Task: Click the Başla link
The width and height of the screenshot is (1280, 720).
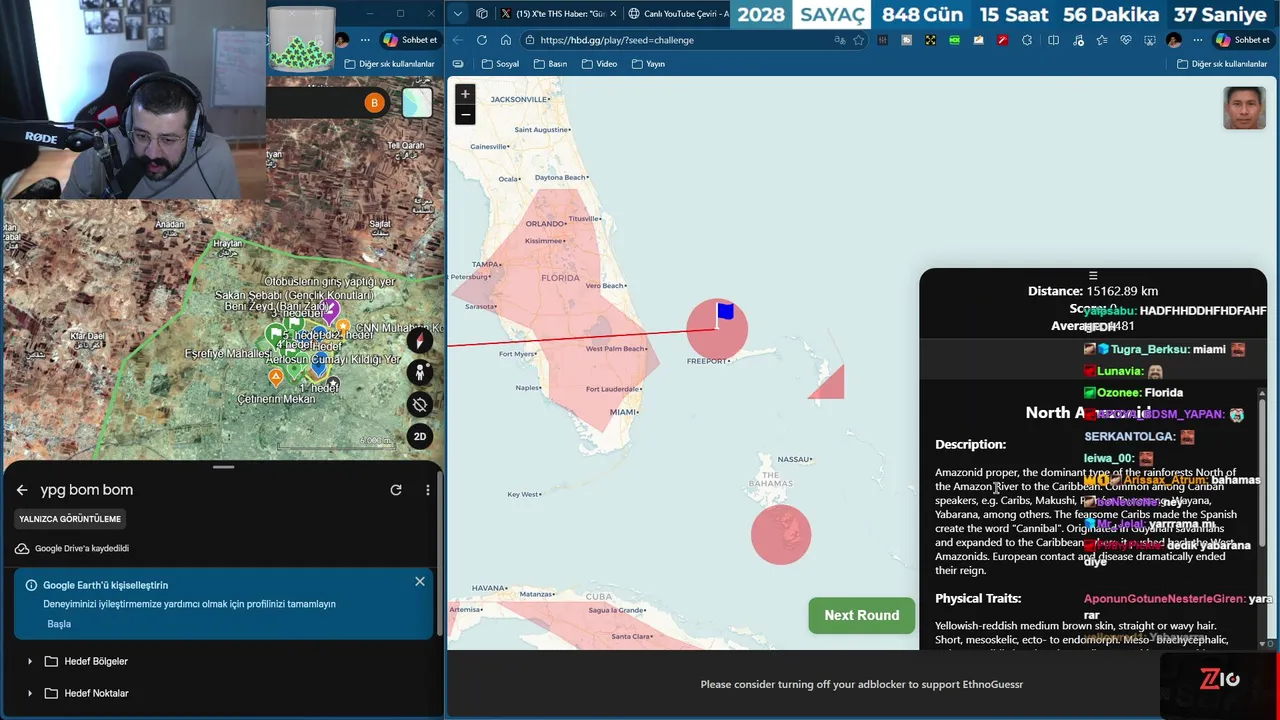Action: pyautogui.click(x=59, y=624)
